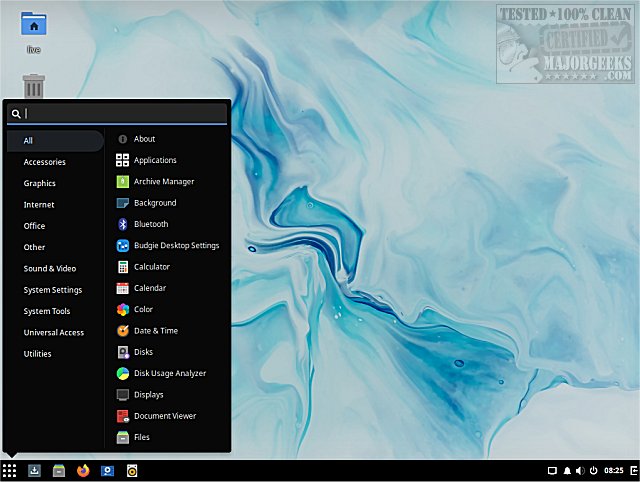Select the Universal Access category
Viewport: 640px width, 482px height.
pyautogui.click(x=55, y=333)
